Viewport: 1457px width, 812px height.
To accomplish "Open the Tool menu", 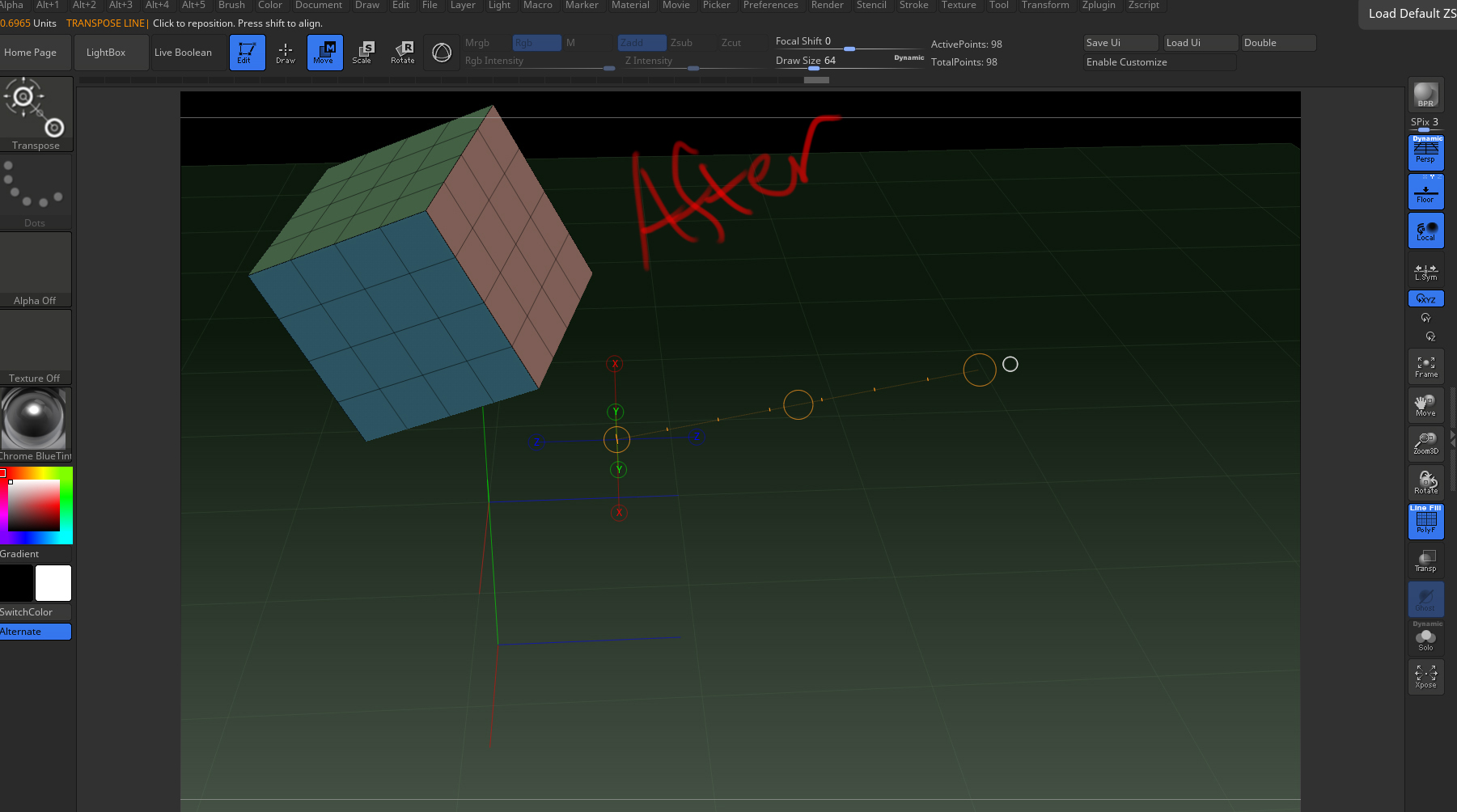I will click(x=999, y=5).
